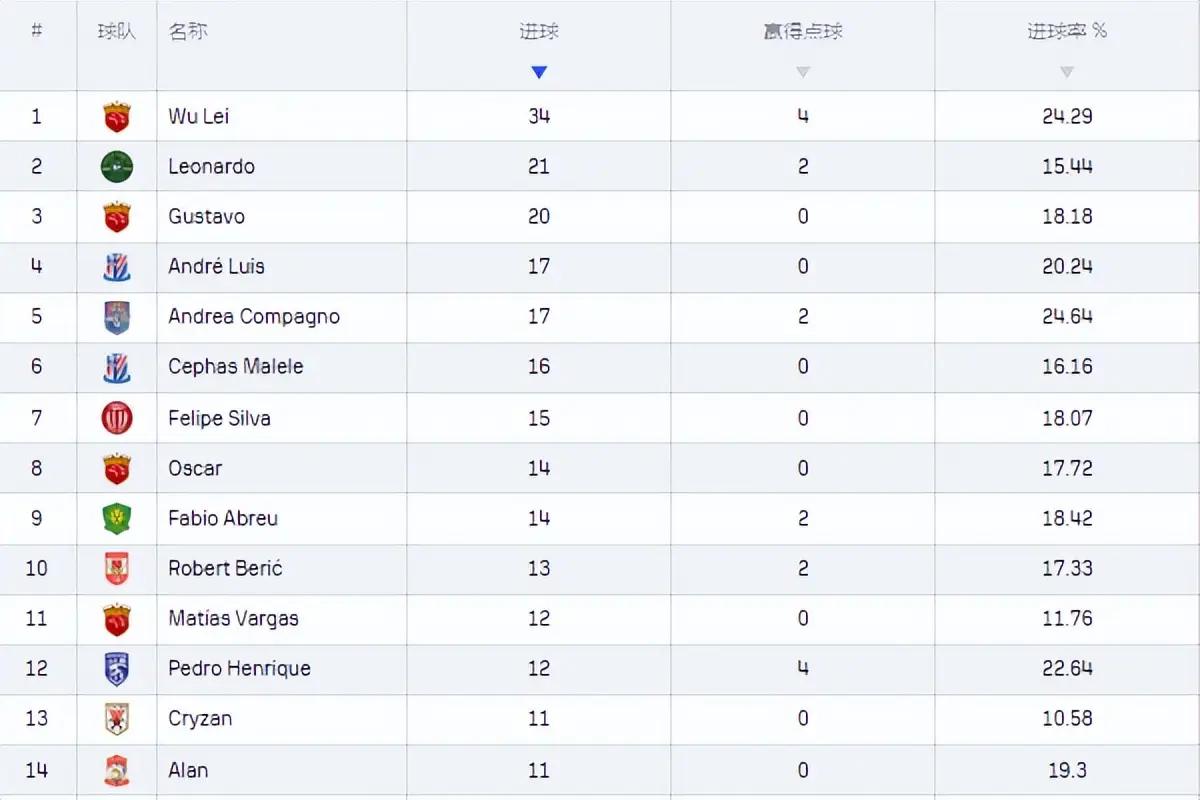This screenshot has width=1200, height=800.
Task: Click Wu Lei's team crest icon
Action: pos(117,117)
